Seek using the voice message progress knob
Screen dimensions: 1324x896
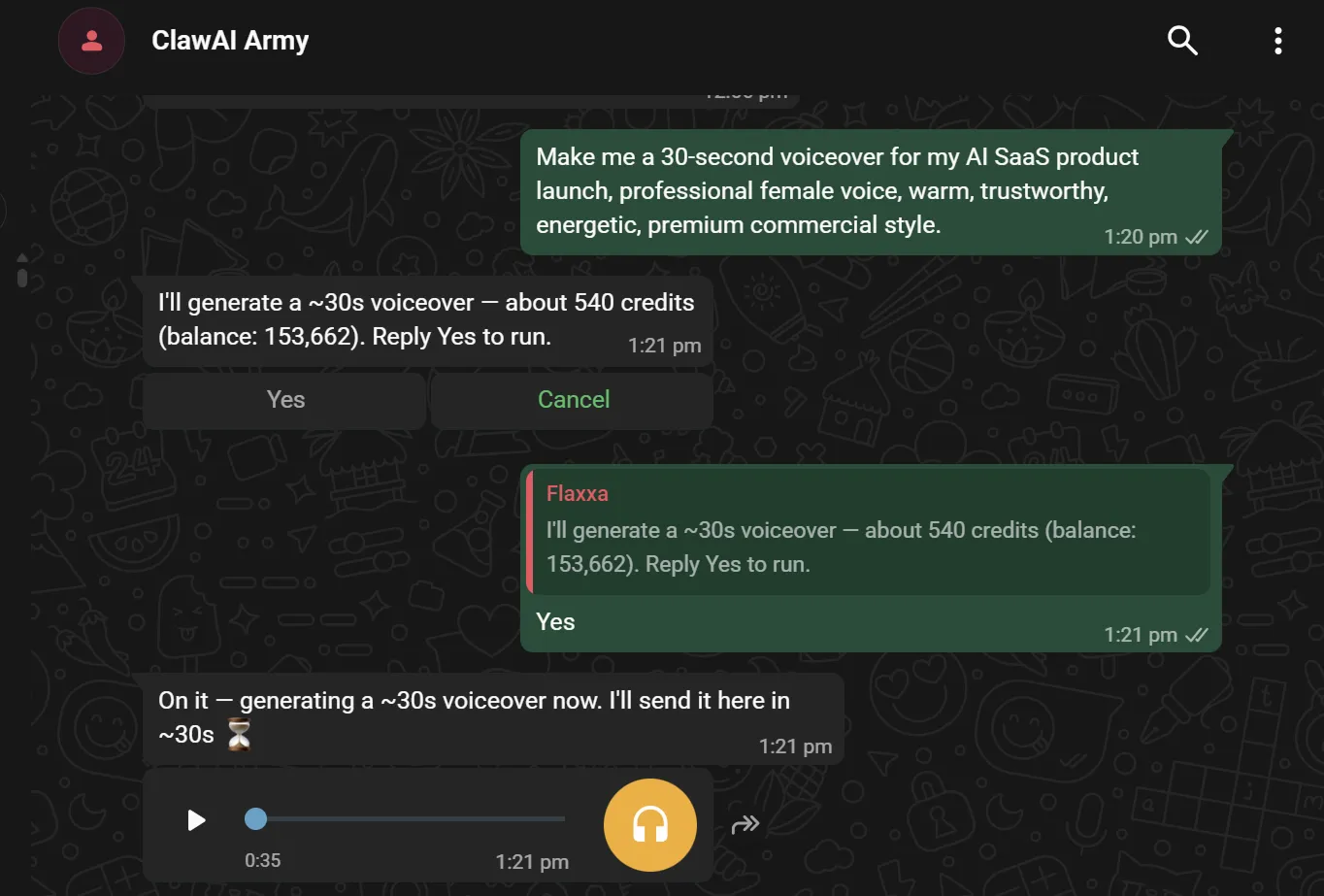[255, 819]
